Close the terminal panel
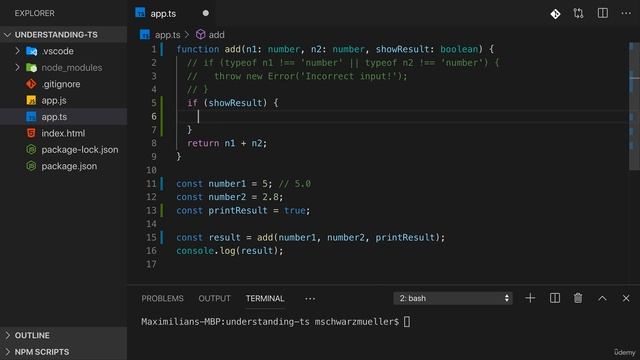Image resolution: width=640 pixels, height=360 pixels. (626, 298)
